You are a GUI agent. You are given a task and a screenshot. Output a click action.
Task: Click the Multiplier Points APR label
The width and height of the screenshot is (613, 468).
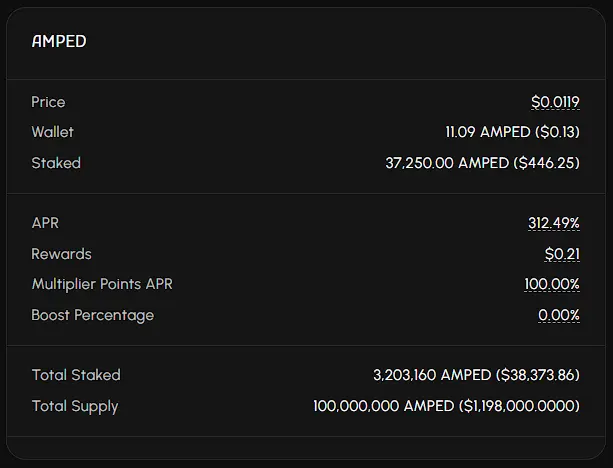pos(102,284)
